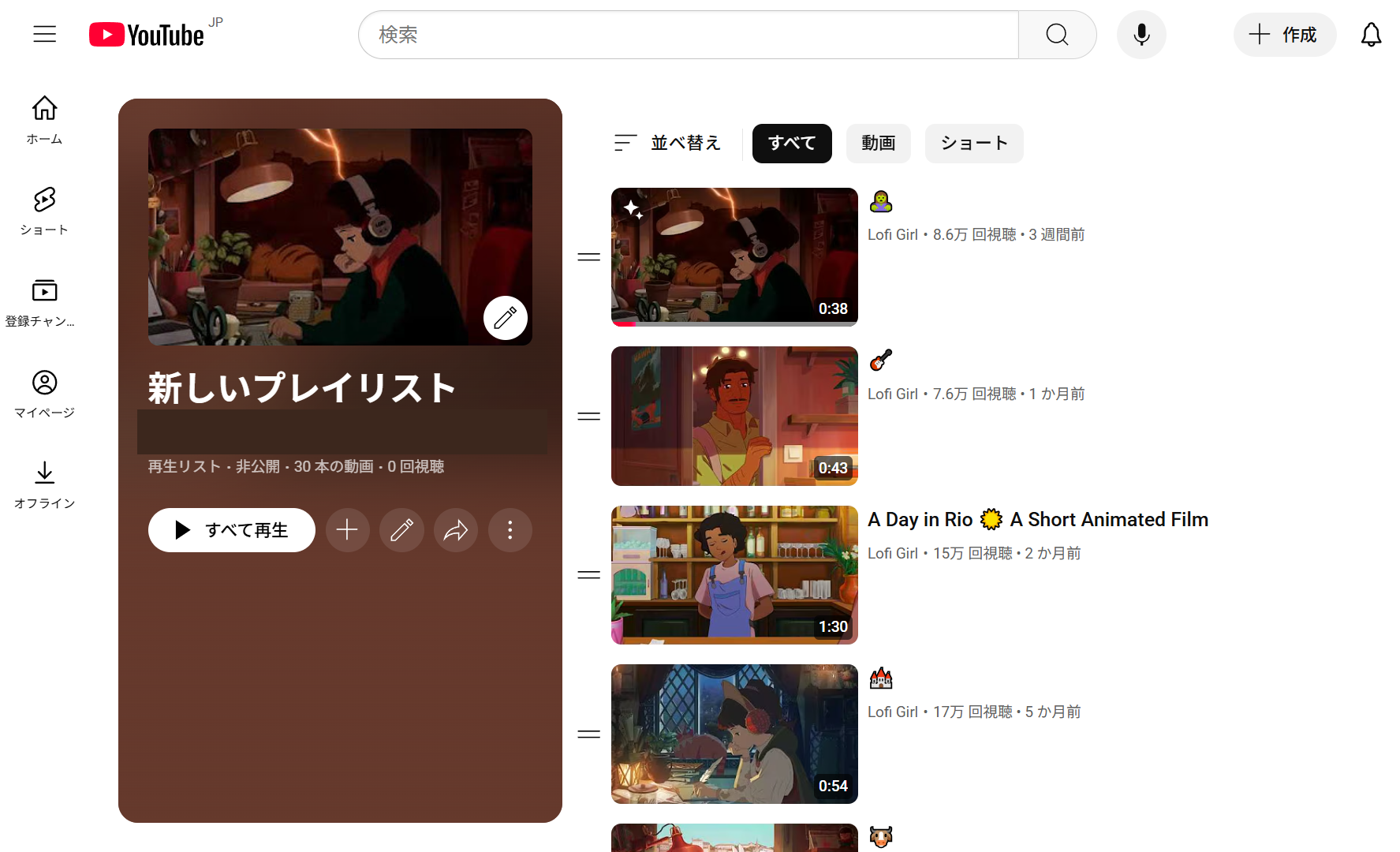Edit the playlist thumbnail with pencil icon
The height and width of the screenshot is (852, 1400).
[505, 318]
